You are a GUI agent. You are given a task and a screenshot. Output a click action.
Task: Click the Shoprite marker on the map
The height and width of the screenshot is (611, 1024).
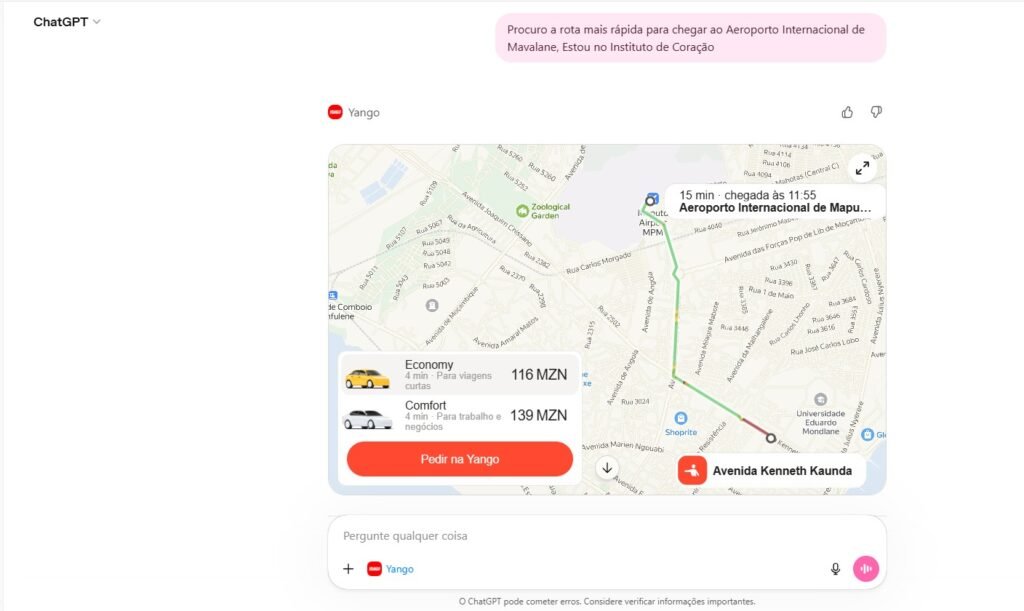click(680, 418)
